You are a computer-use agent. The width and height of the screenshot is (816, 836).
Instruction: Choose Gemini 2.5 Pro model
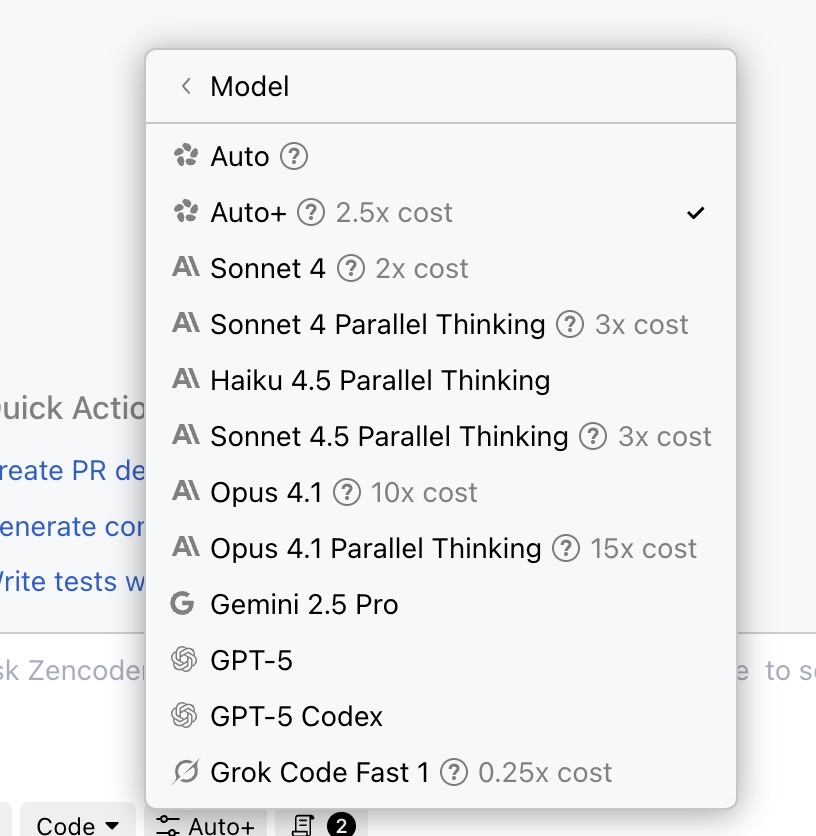pos(304,605)
